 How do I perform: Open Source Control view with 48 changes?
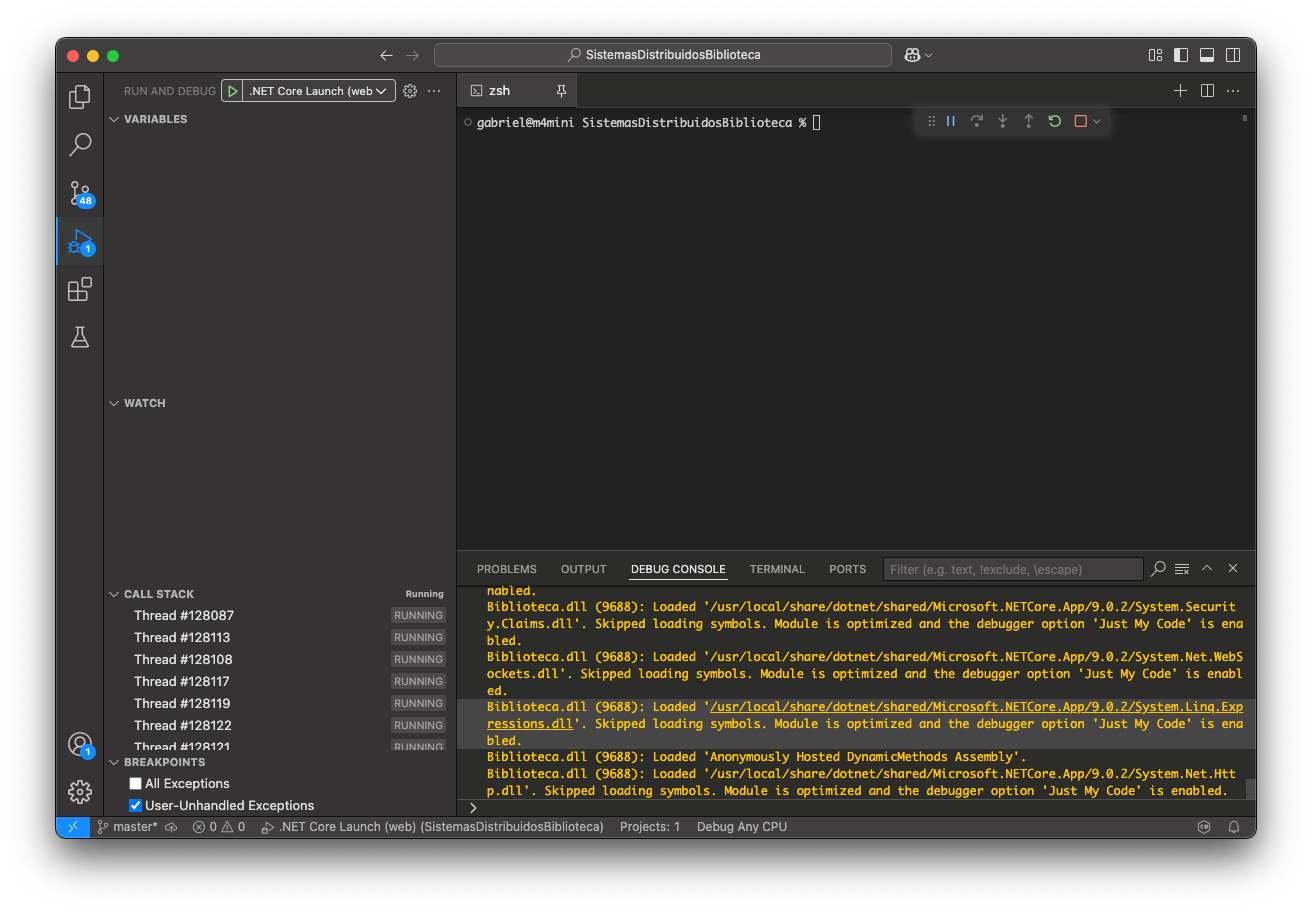point(80,193)
